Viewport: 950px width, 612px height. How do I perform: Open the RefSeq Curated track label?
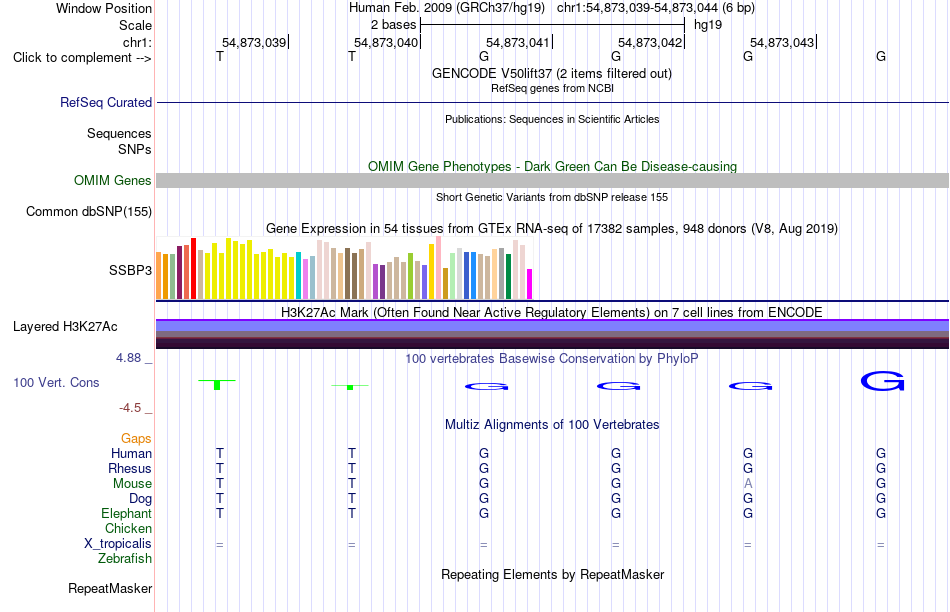coord(105,102)
